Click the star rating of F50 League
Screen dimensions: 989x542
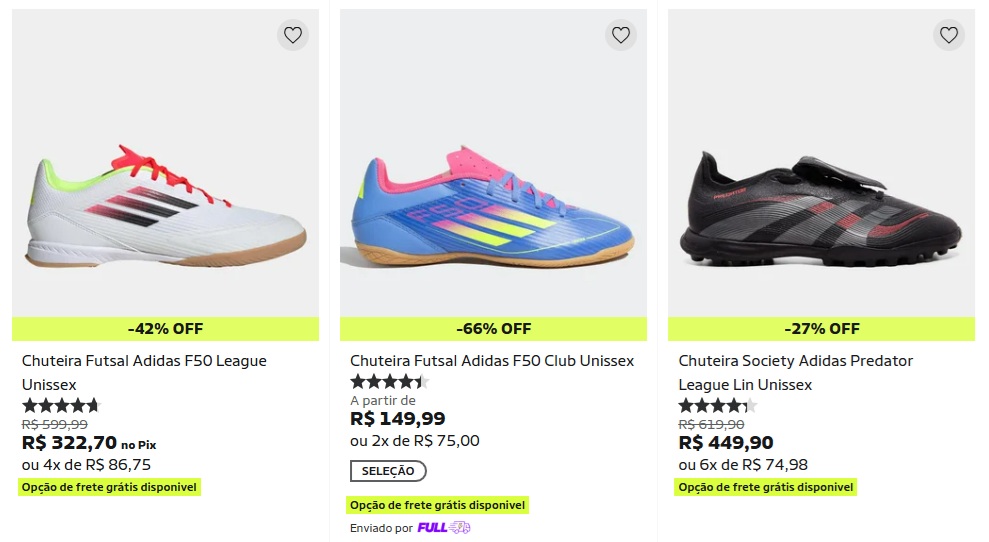61,406
